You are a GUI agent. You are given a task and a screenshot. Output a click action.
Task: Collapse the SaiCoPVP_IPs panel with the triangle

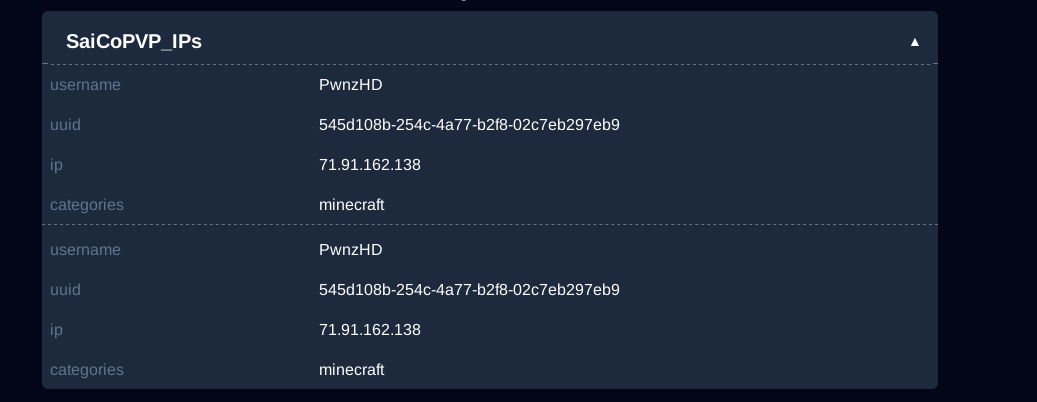pos(914,42)
